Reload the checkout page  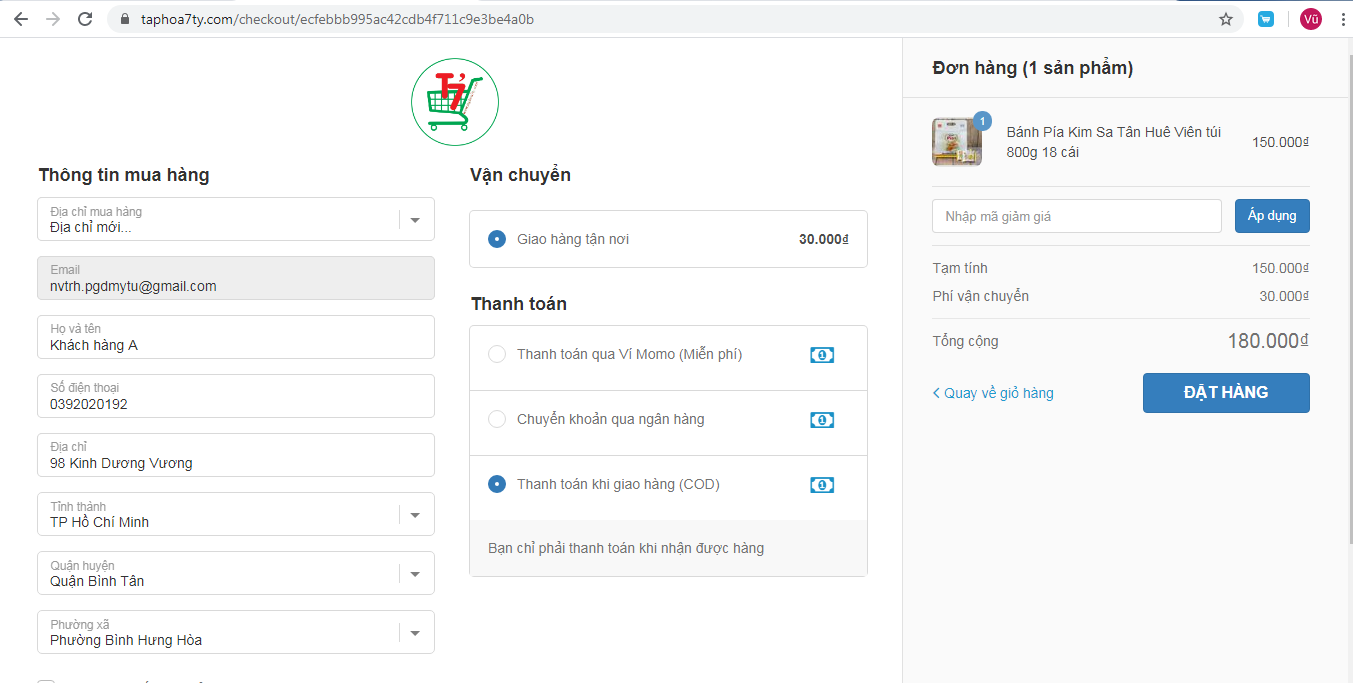(85, 19)
